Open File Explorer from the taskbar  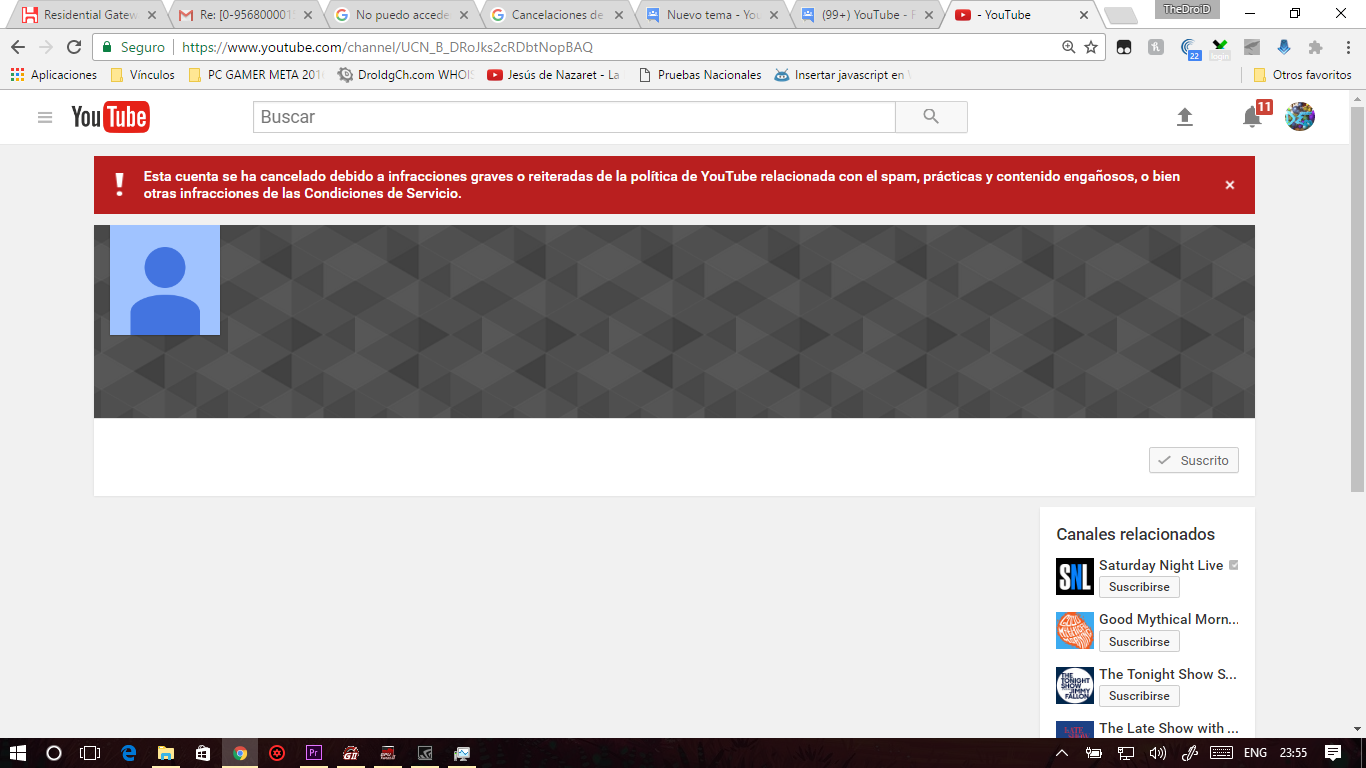pos(165,753)
